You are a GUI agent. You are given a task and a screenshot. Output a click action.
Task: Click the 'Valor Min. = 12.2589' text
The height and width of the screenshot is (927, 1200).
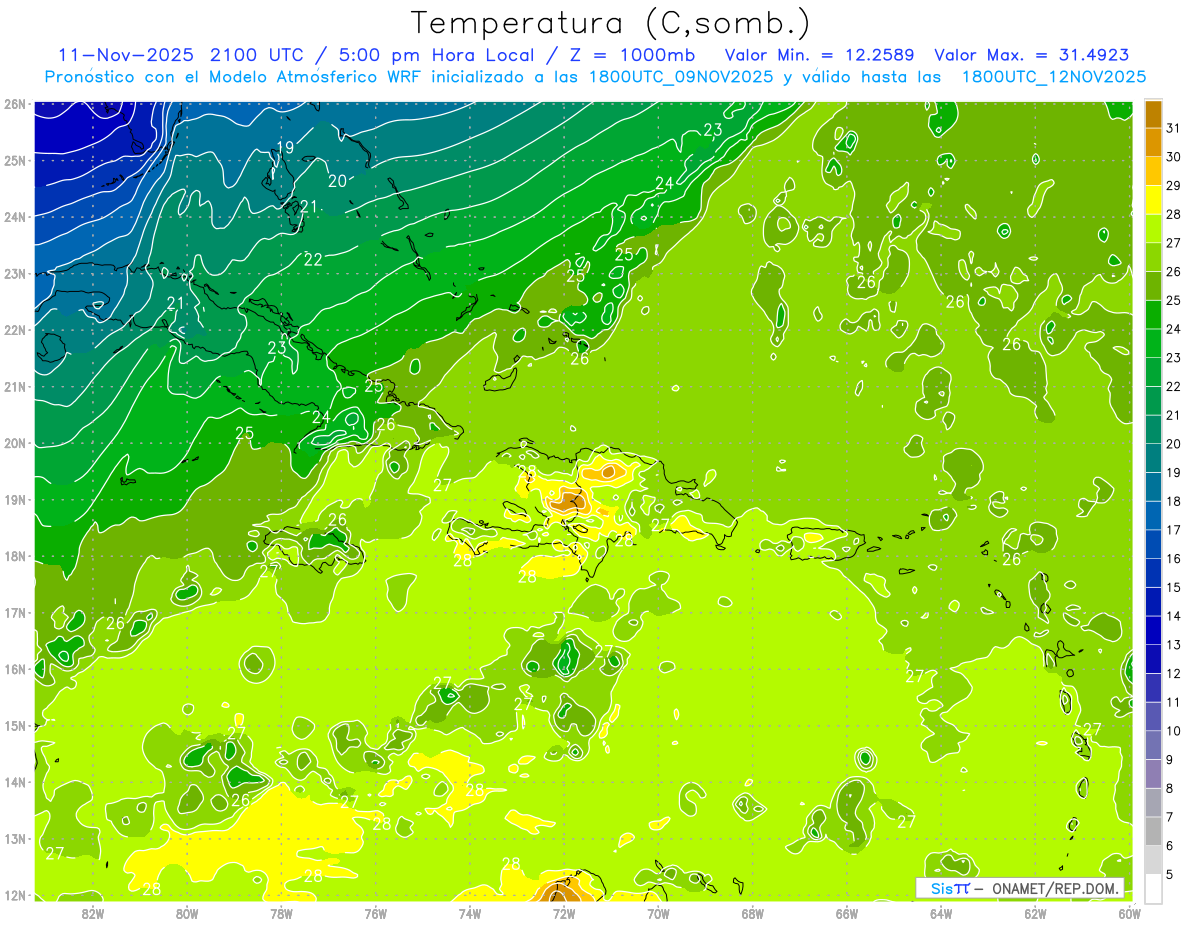click(819, 55)
